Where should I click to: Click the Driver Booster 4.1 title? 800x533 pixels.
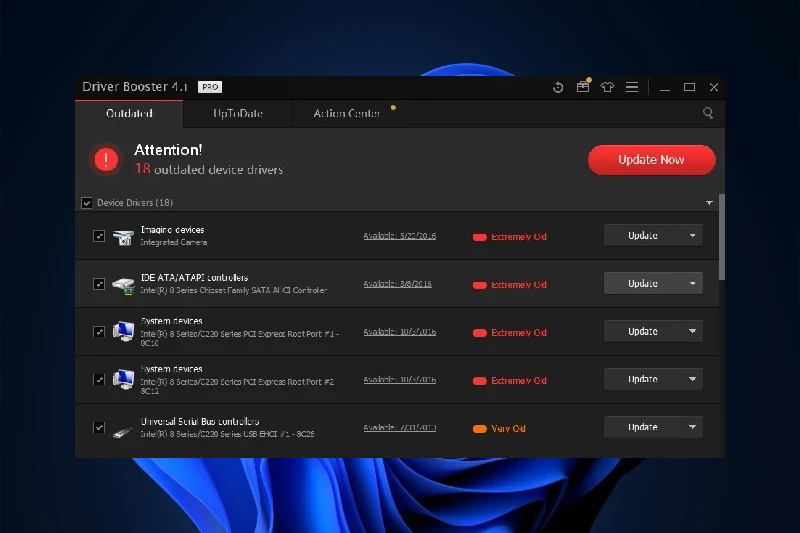(135, 87)
